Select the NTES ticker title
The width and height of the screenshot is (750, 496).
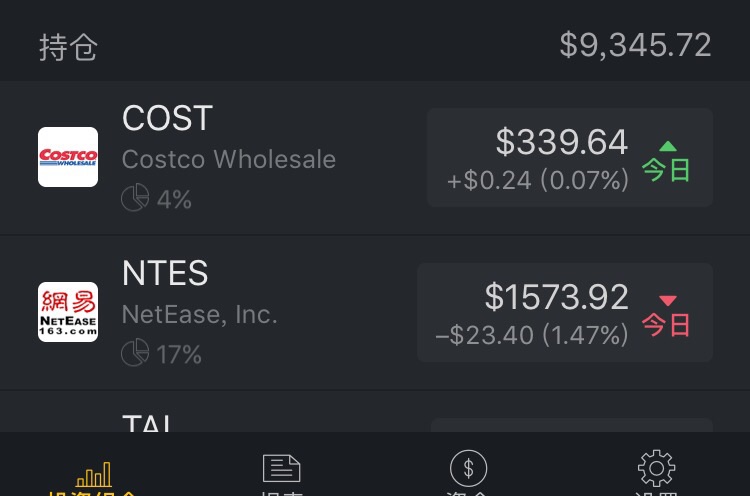pyautogui.click(x=165, y=273)
